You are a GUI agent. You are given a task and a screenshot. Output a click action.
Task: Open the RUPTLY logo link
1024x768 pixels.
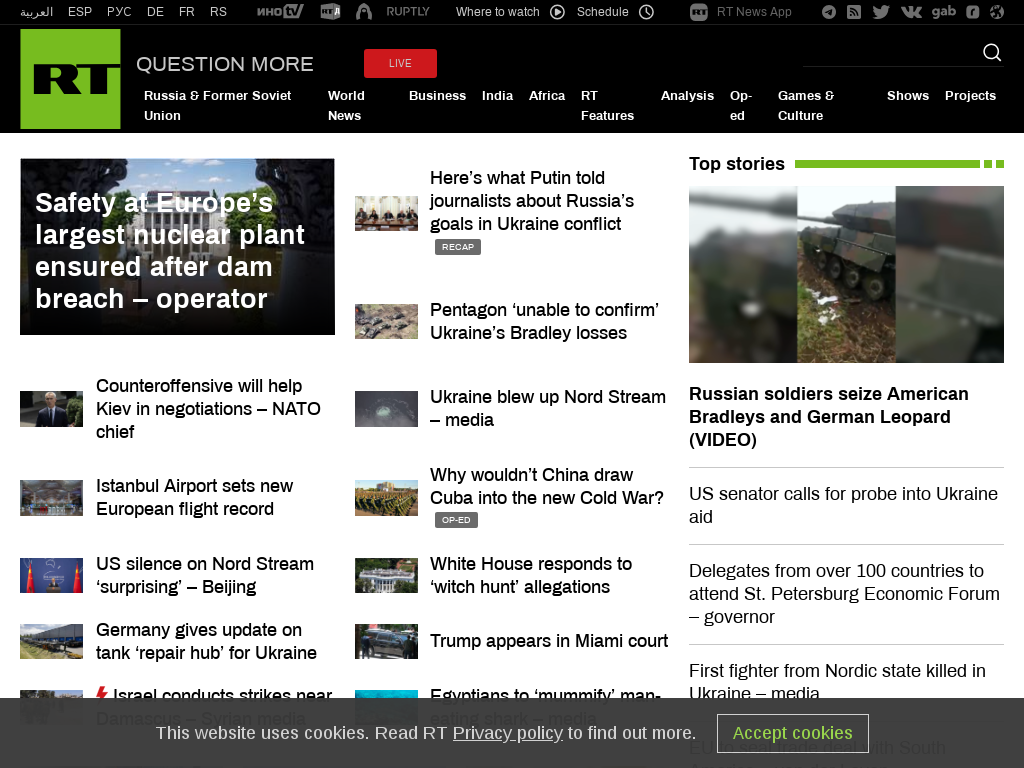click(408, 12)
